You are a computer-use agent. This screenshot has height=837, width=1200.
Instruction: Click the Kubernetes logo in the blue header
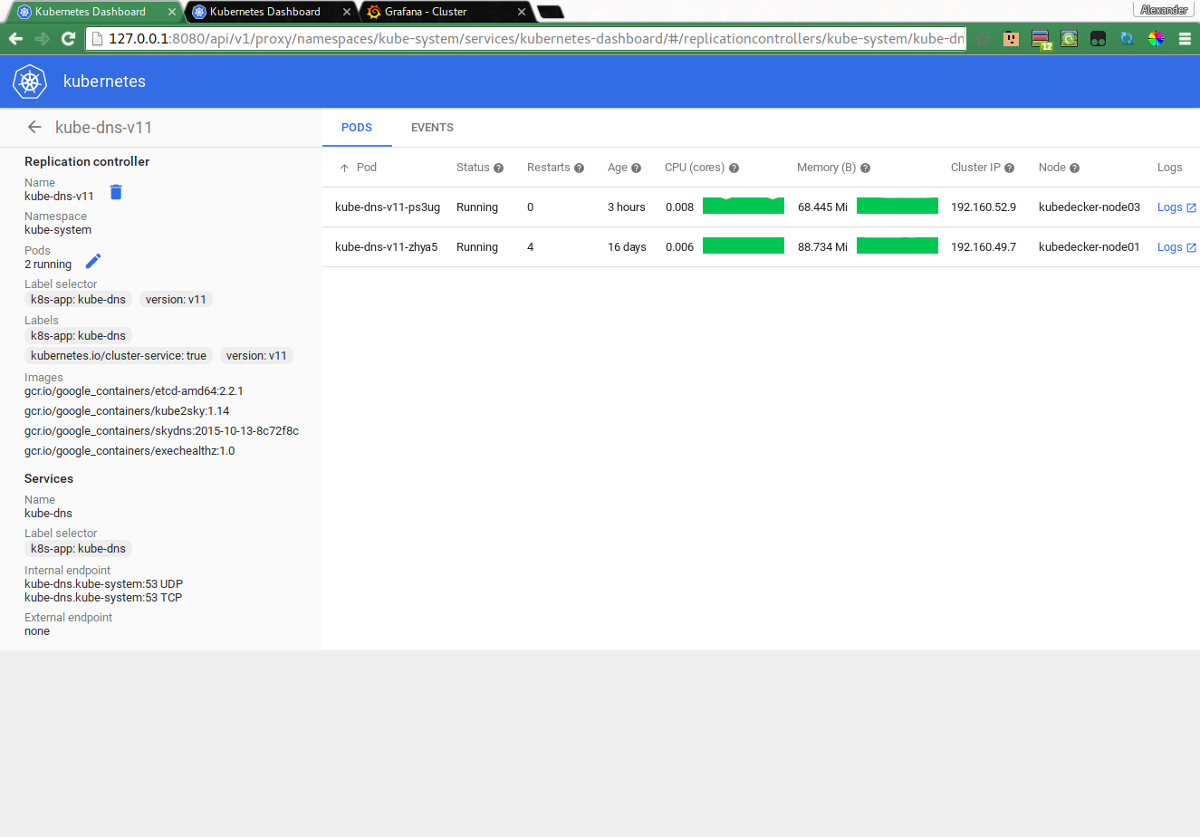[x=29, y=81]
